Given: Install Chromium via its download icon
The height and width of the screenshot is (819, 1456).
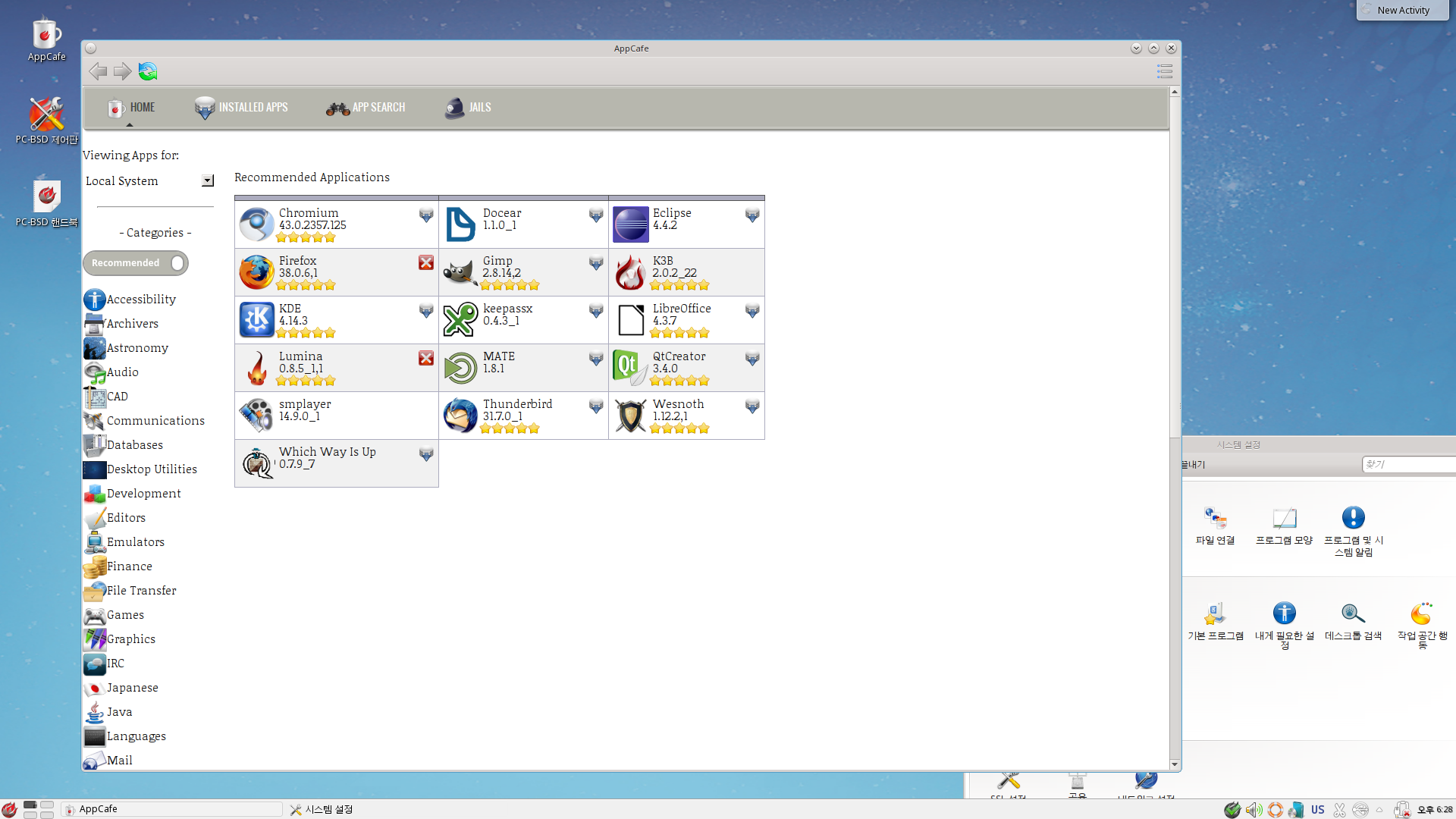Looking at the screenshot, I should [426, 215].
